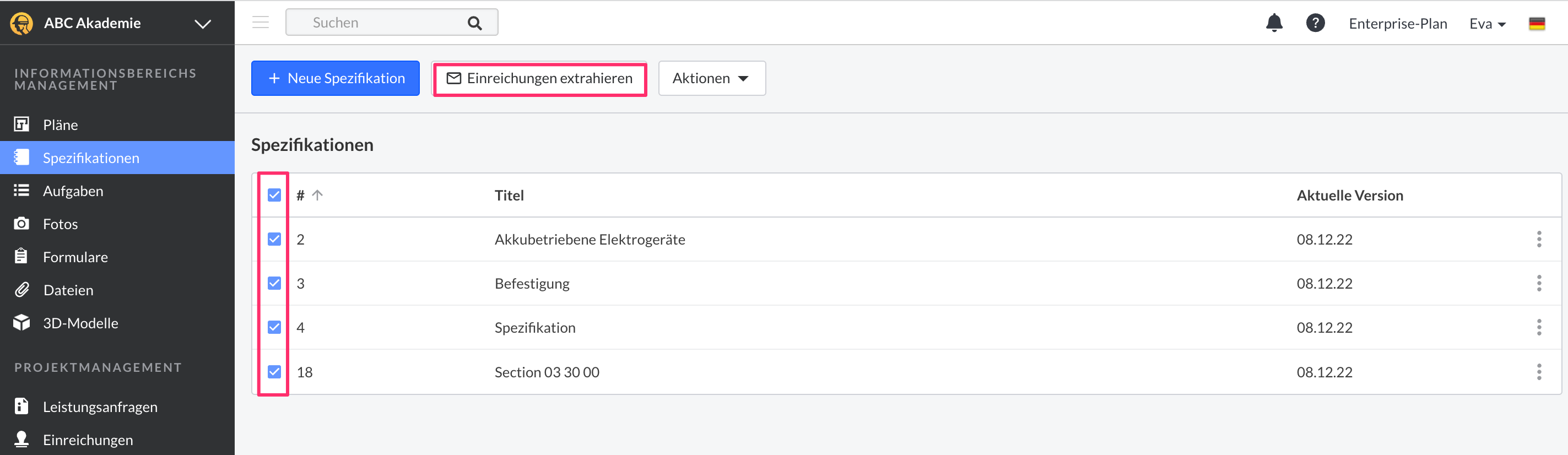Uncheck the checkbox for row 2
This screenshot has width=1568, height=455.
pyautogui.click(x=274, y=239)
